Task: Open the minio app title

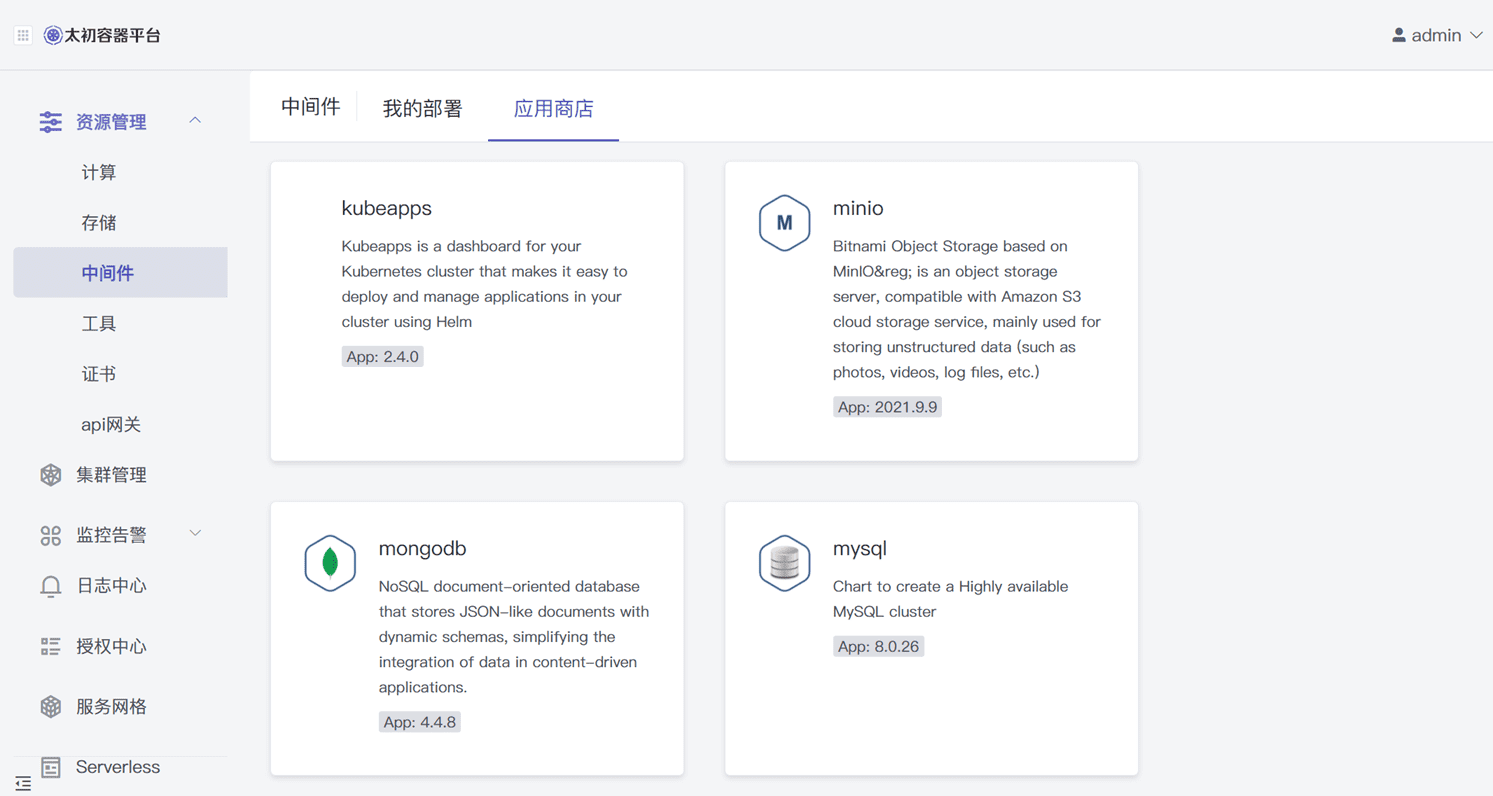Action: coord(858,208)
